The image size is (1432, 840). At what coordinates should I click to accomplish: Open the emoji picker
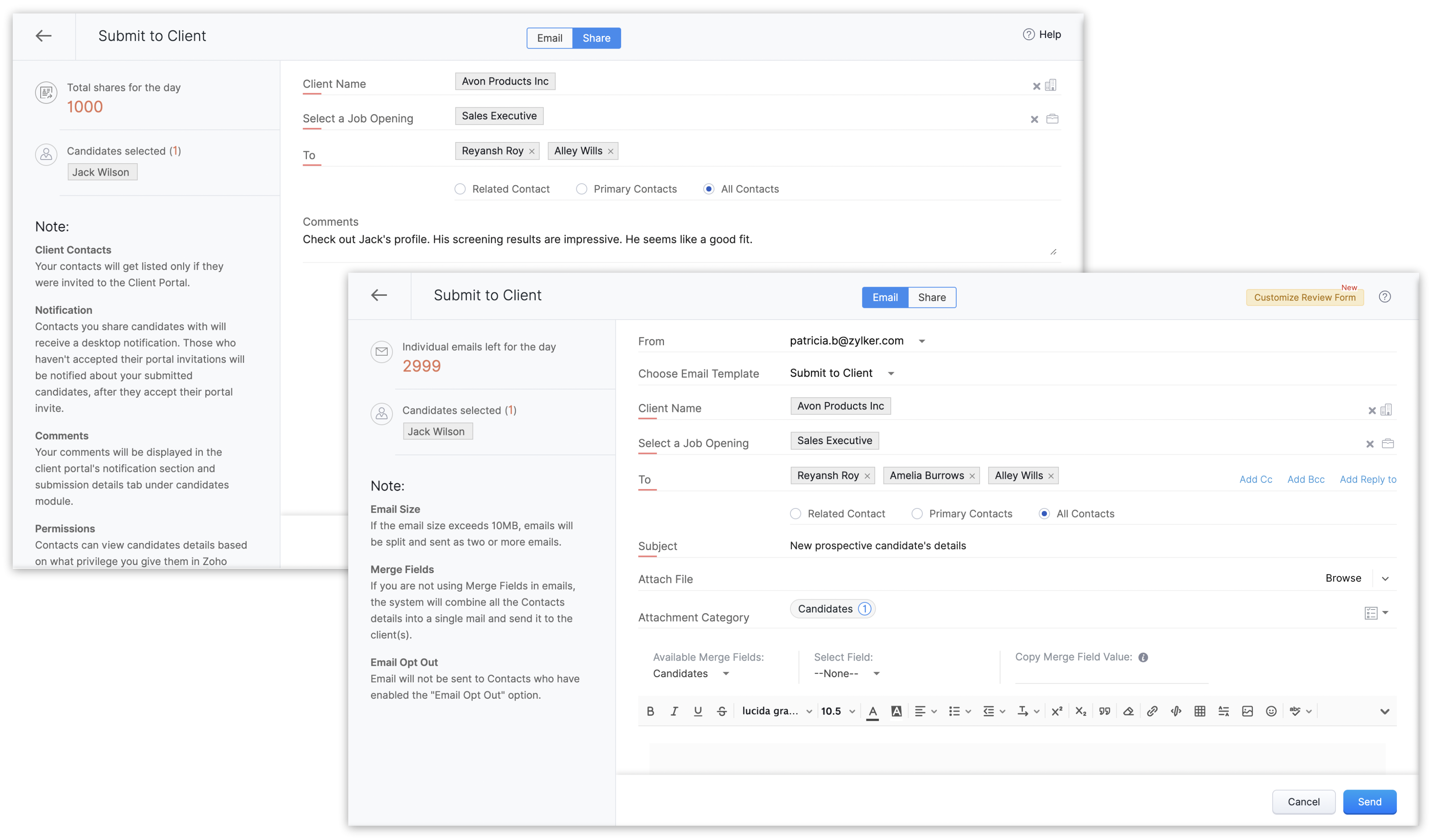click(x=1271, y=711)
